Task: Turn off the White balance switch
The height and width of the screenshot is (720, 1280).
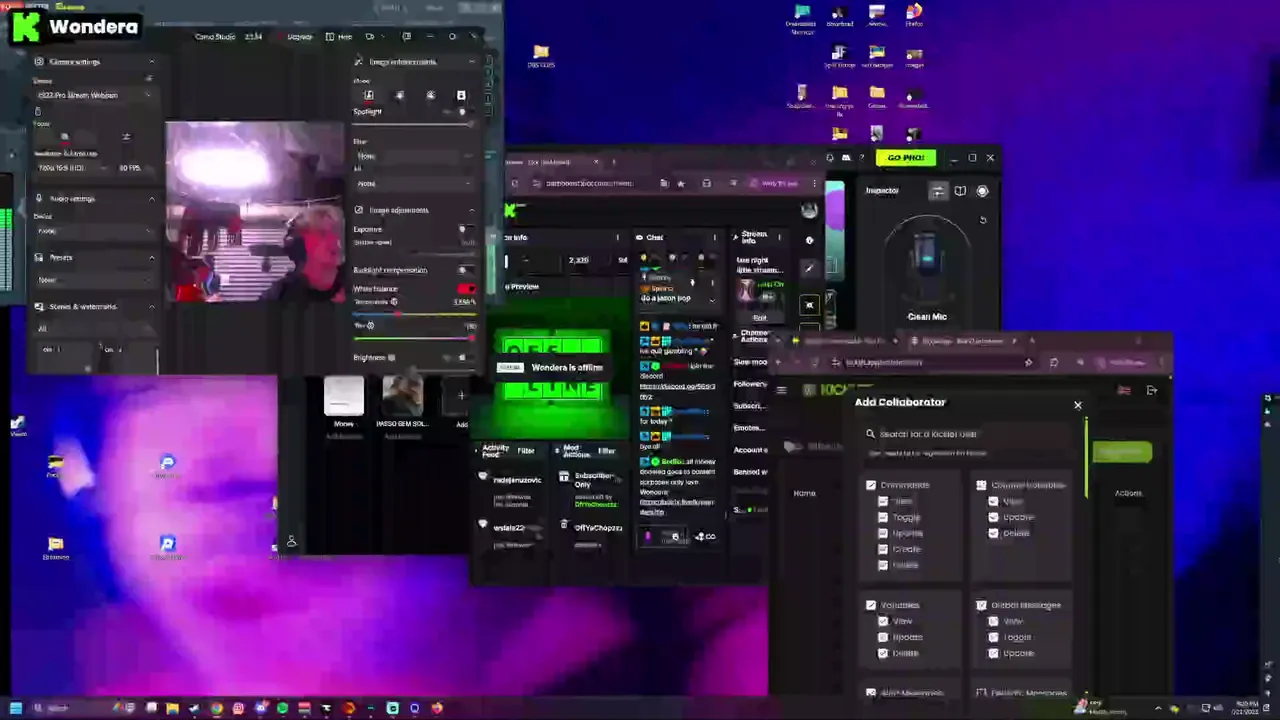Action: point(465,289)
